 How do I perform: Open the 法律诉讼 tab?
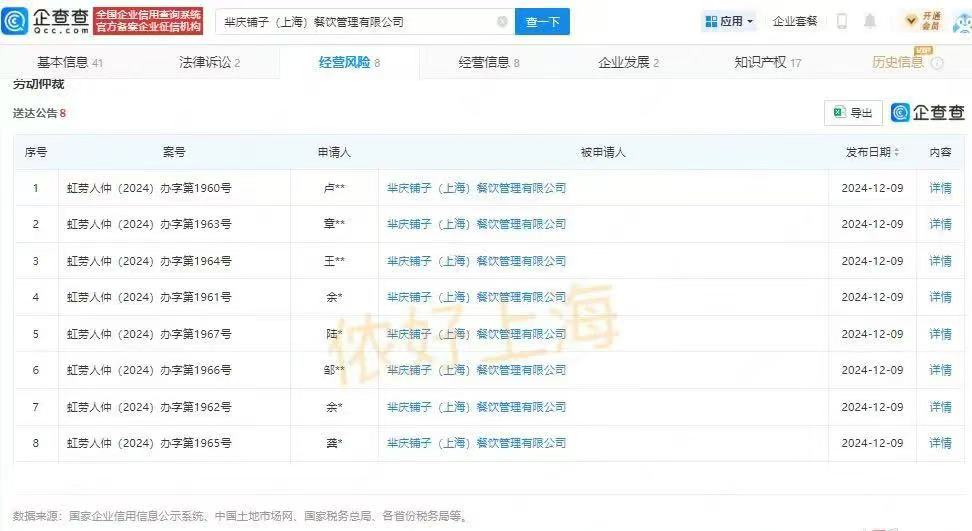pos(209,62)
